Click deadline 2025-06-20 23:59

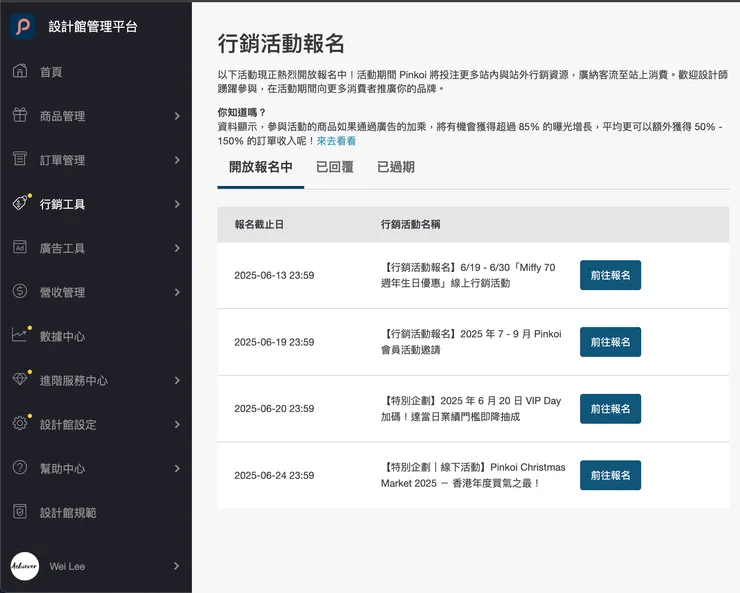point(274,409)
